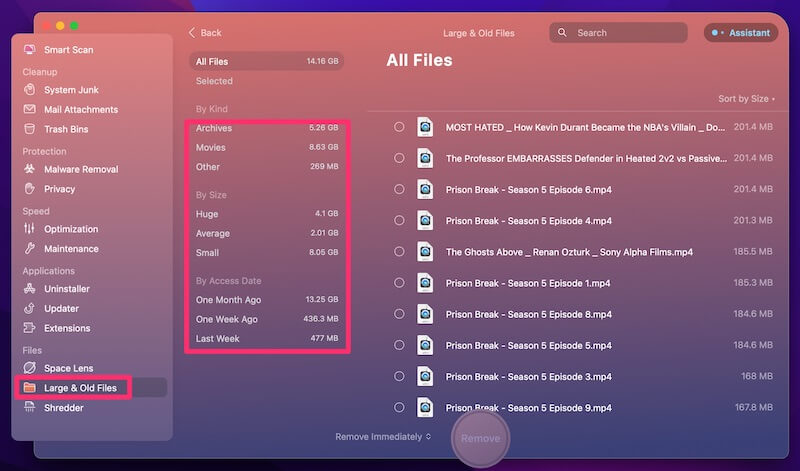Filter by One Month Ago access date
The image size is (800, 471).
(267, 300)
